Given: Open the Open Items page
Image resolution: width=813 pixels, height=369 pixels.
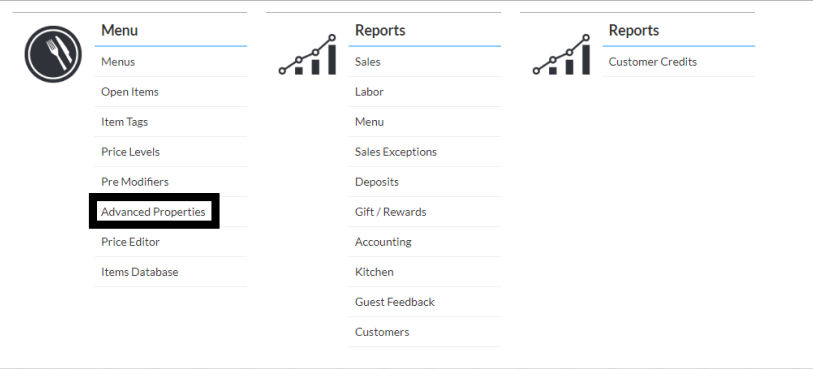Looking at the screenshot, I should pos(130,92).
